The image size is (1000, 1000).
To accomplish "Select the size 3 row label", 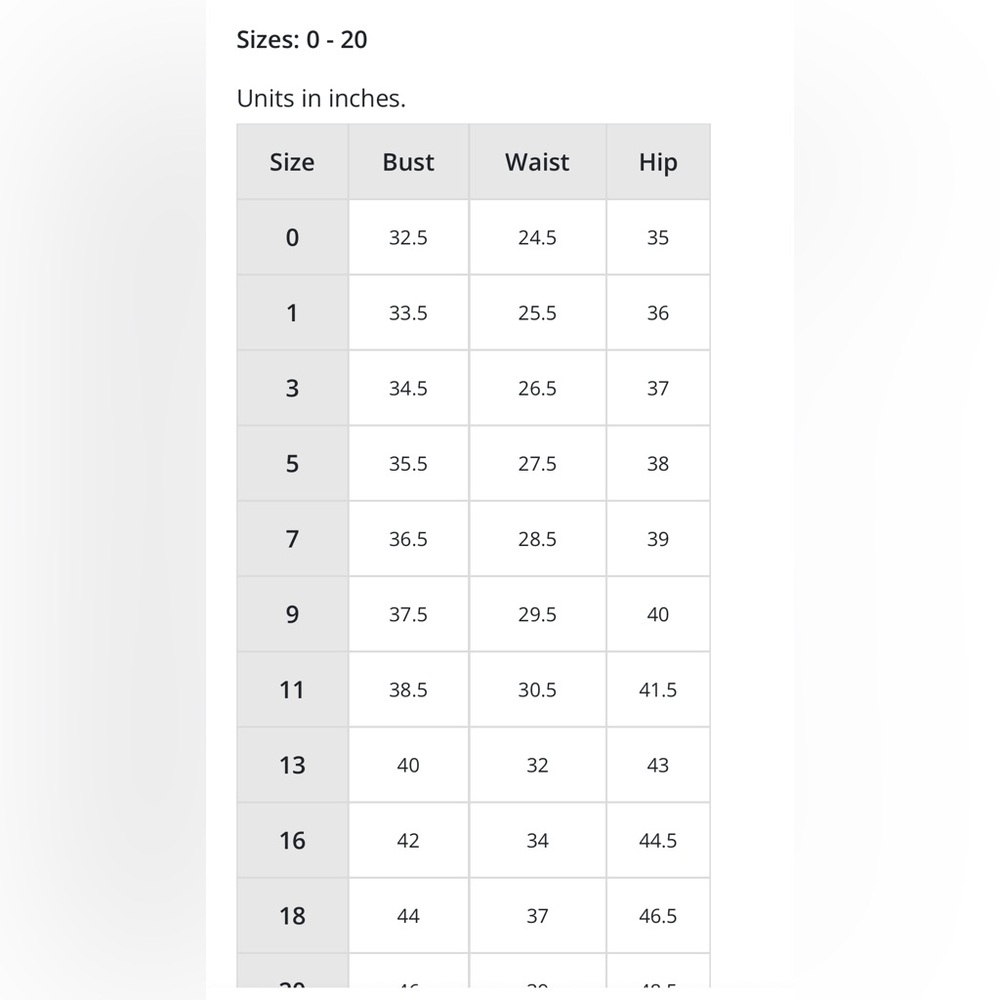I will tap(292, 388).
